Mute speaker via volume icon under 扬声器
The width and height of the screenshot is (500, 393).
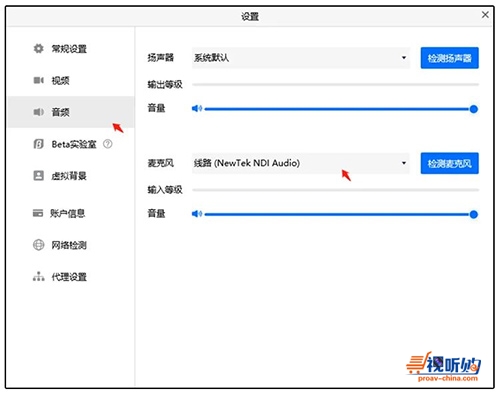pos(197,109)
